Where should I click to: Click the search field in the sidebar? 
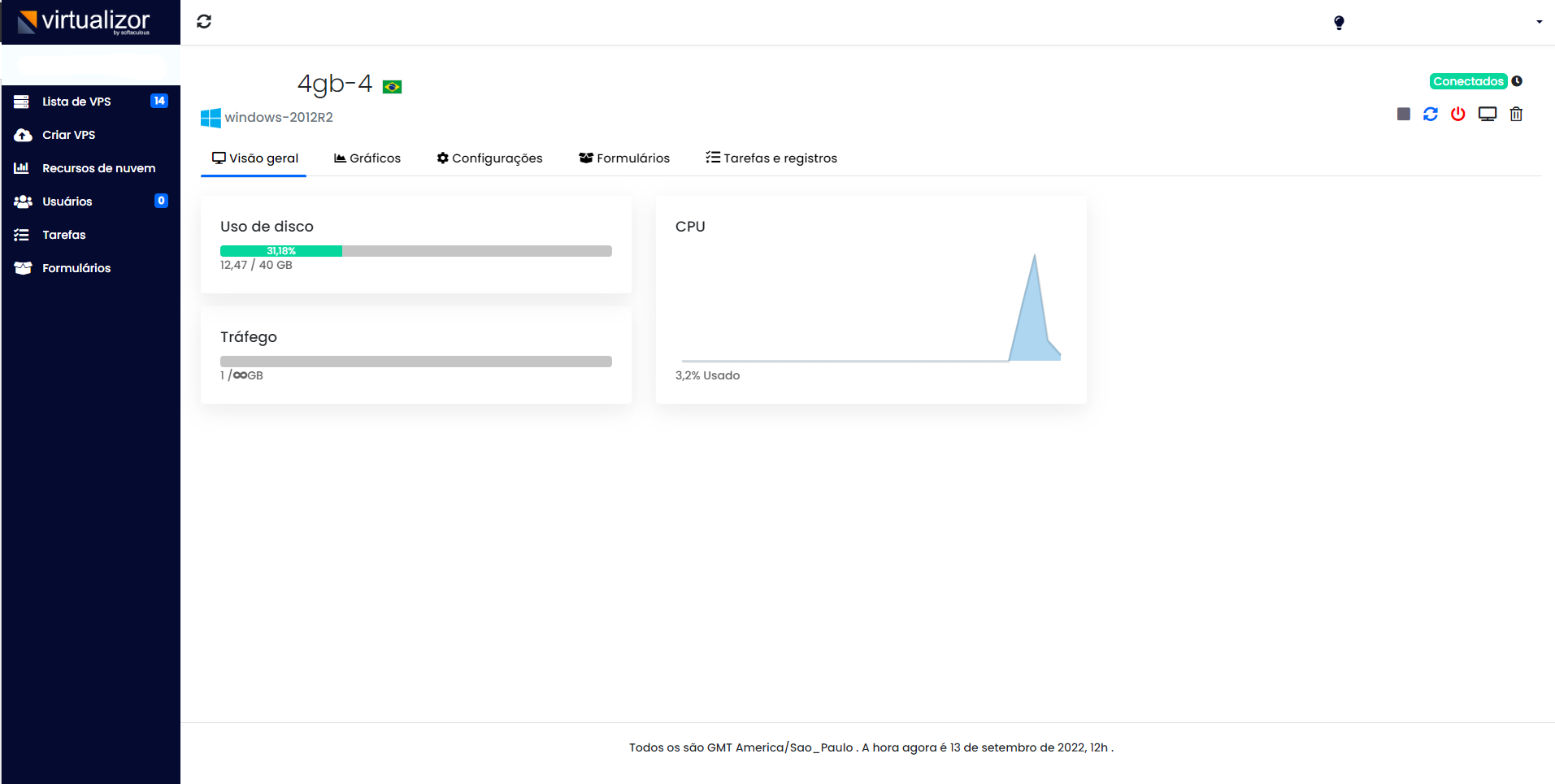(89, 67)
